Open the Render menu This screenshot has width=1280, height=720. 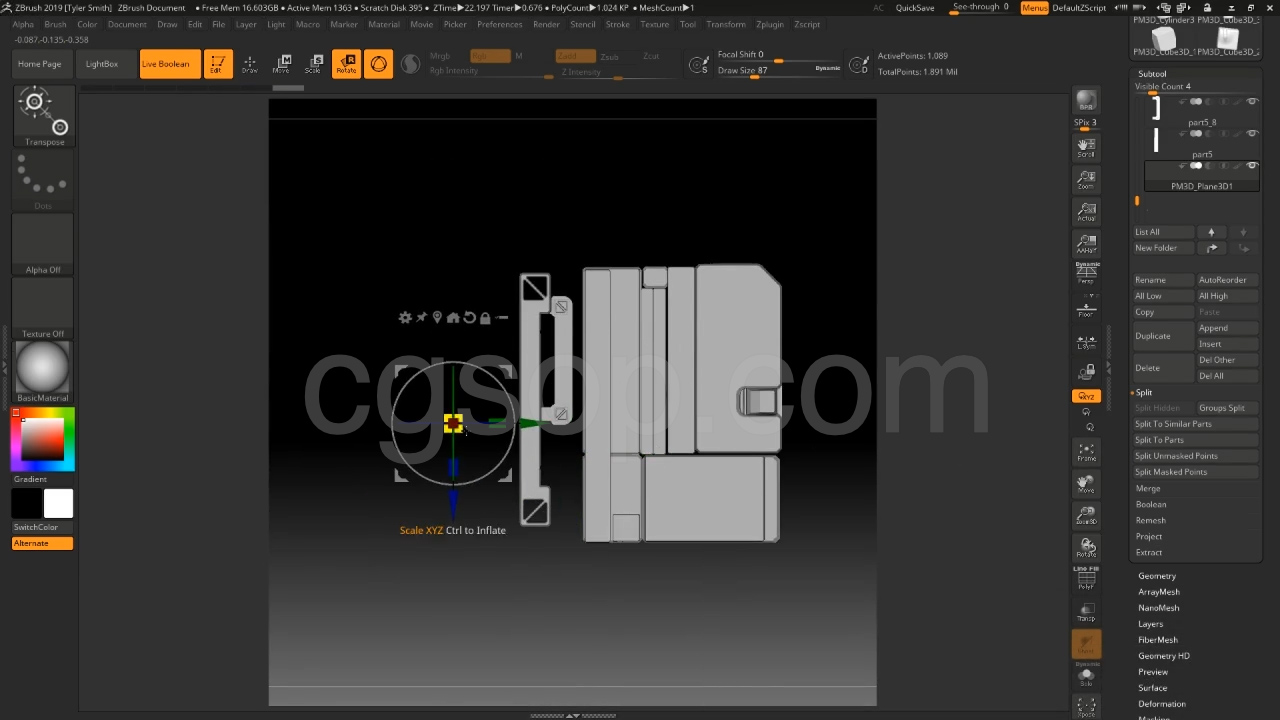pyautogui.click(x=546, y=24)
